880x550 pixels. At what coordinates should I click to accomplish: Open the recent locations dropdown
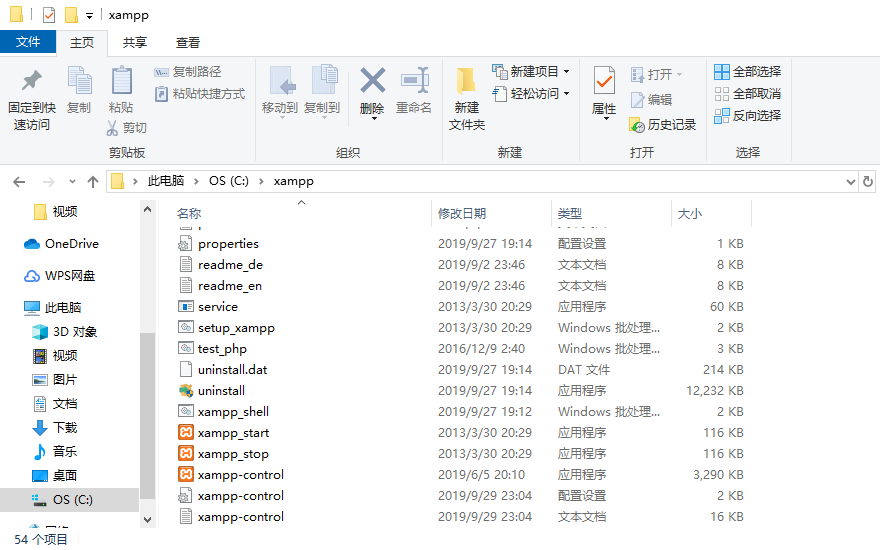point(72,182)
